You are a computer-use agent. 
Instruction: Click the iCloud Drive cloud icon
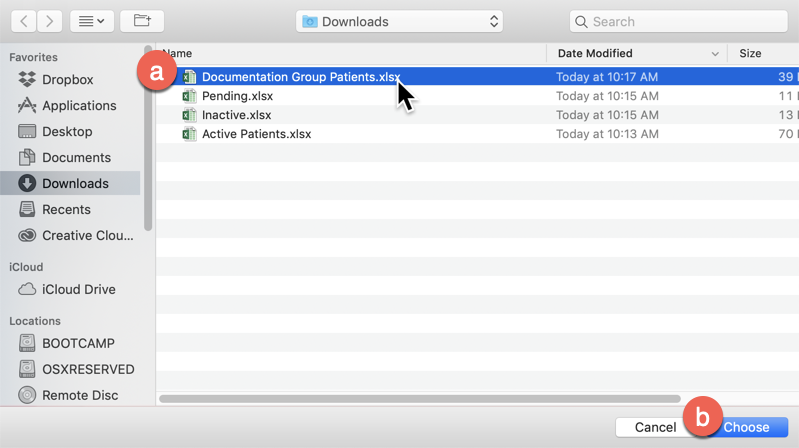(27, 289)
